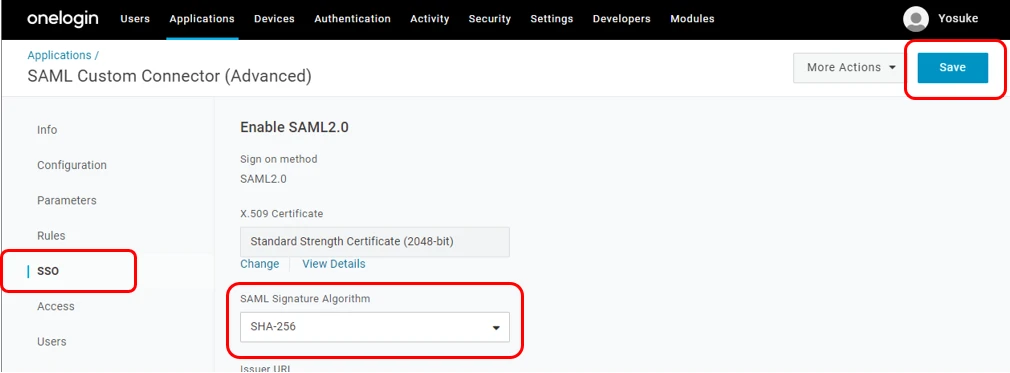Open the SAML Signature Algorithm dropdown
Screen dimensions: 1010x373
[375, 327]
